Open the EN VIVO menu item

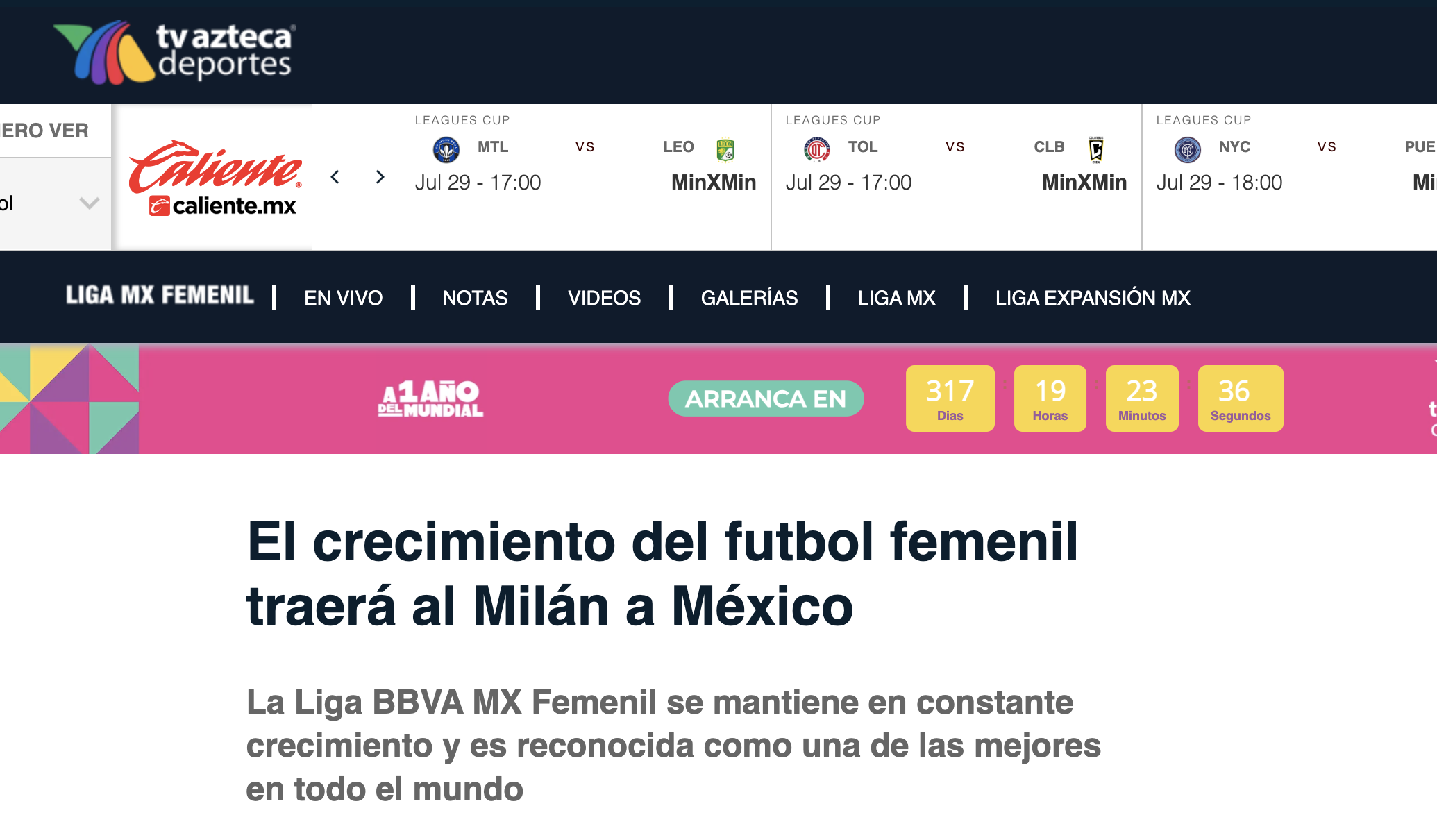click(x=343, y=298)
